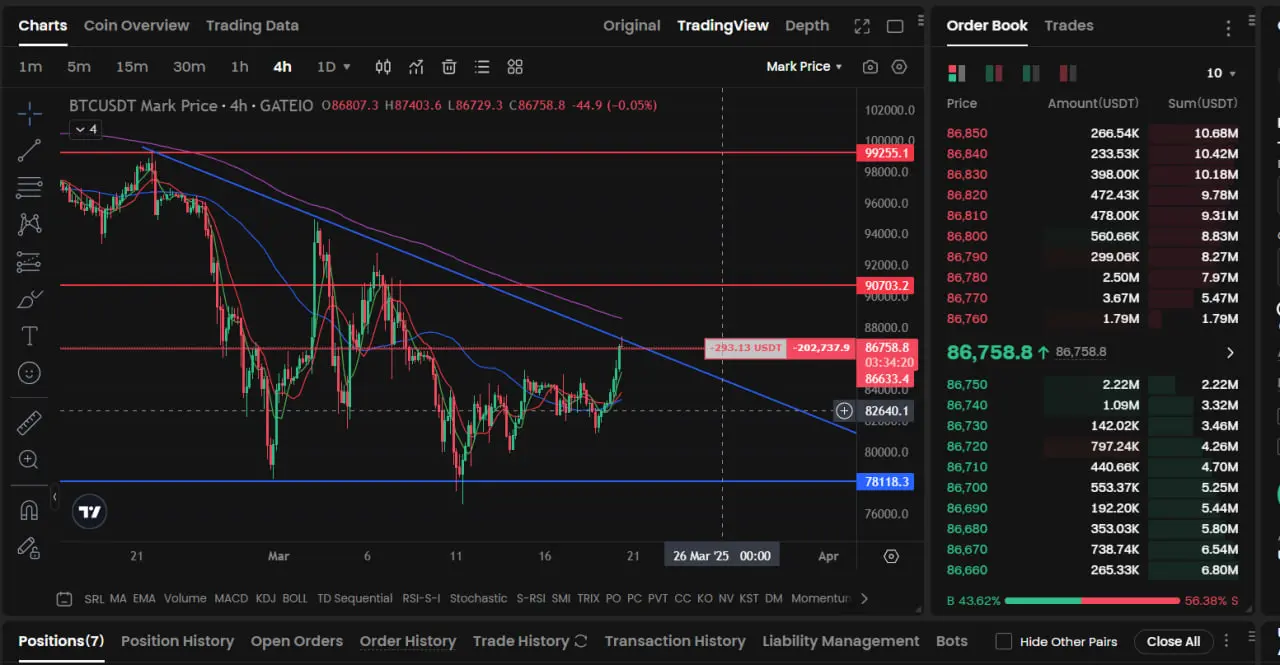Image resolution: width=1280 pixels, height=665 pixels.
Task: Select the brush drawing tool
Action: [x=30, y=299]
